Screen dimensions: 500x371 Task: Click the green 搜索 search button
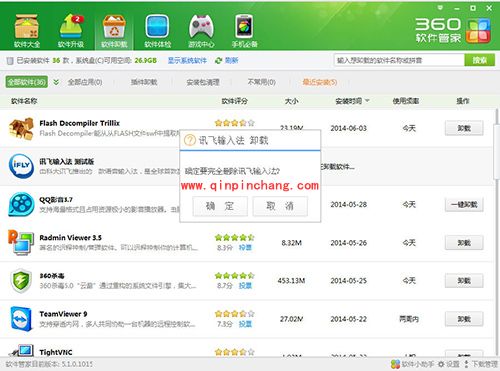click(x=479, y=60)
